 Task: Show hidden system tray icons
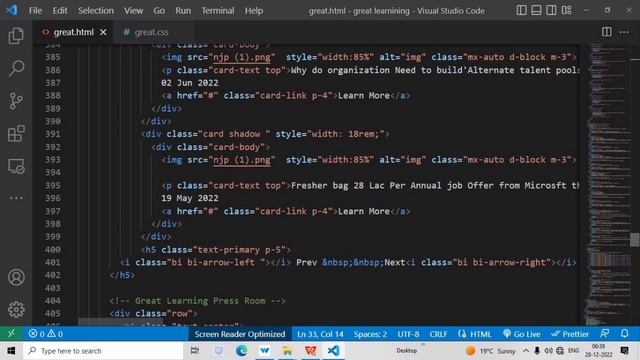coord(526,351)
